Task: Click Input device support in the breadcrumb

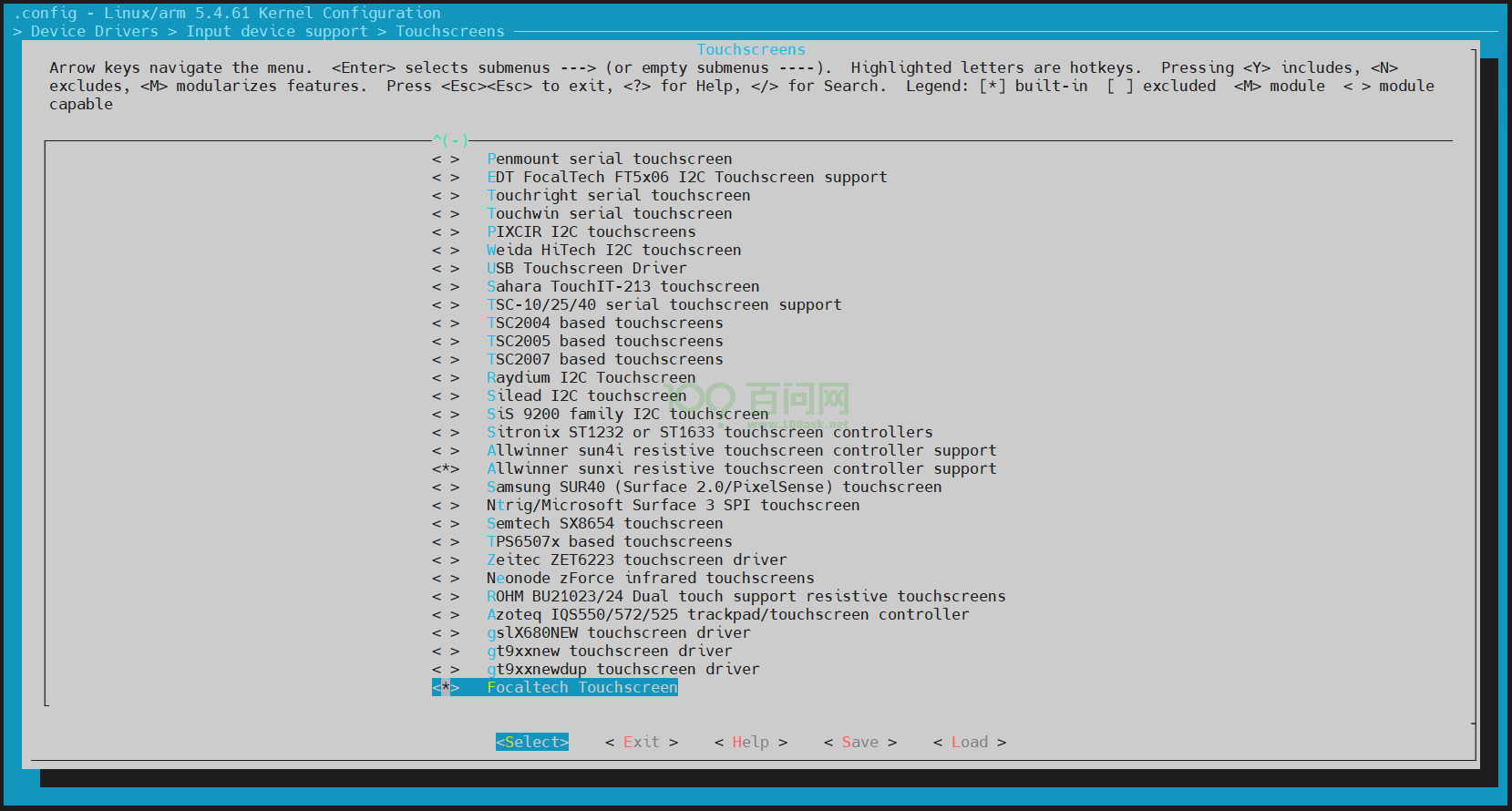Action: point(277,31)
